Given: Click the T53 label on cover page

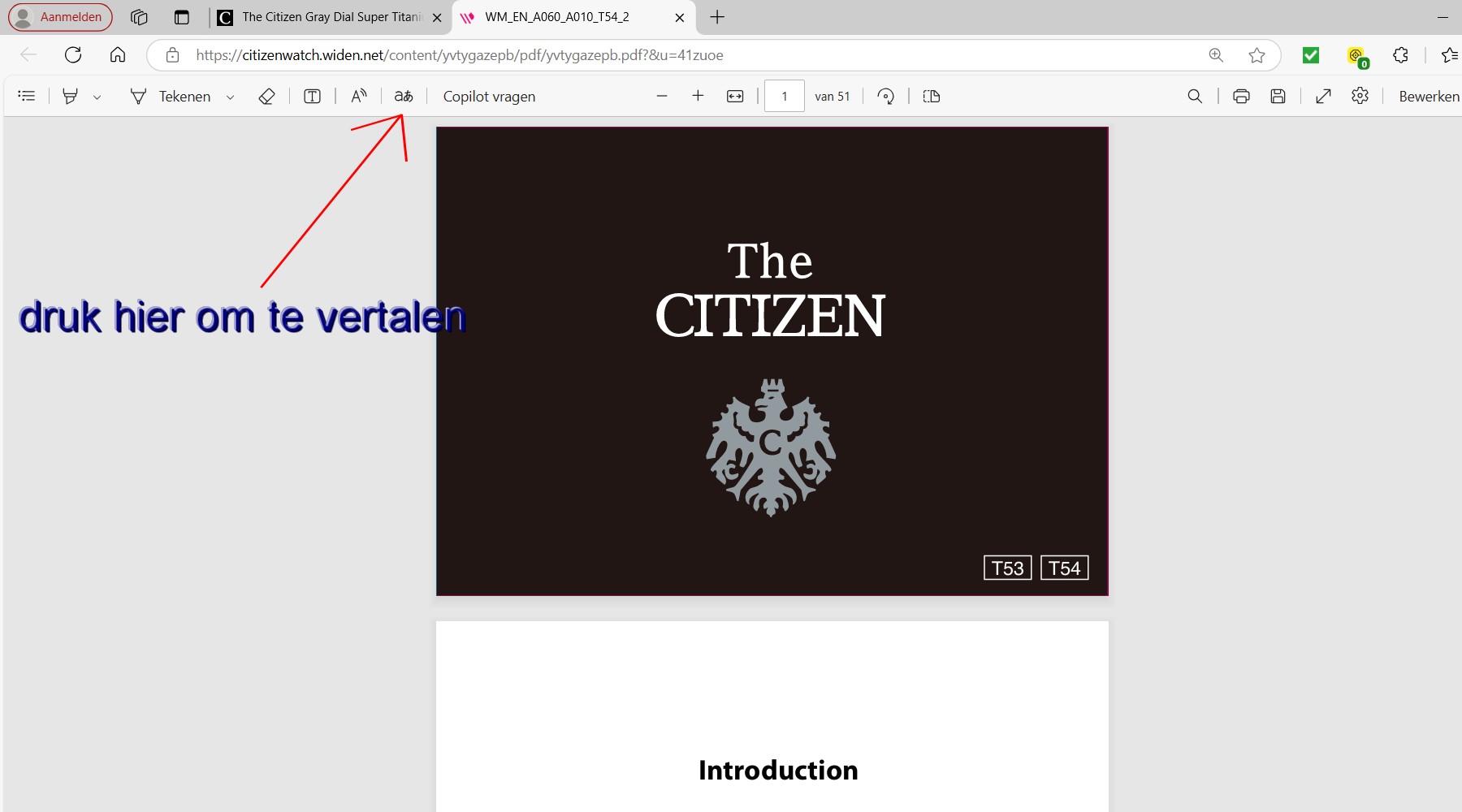Looking at the screenshot, I should click(x=1008, y=568).
